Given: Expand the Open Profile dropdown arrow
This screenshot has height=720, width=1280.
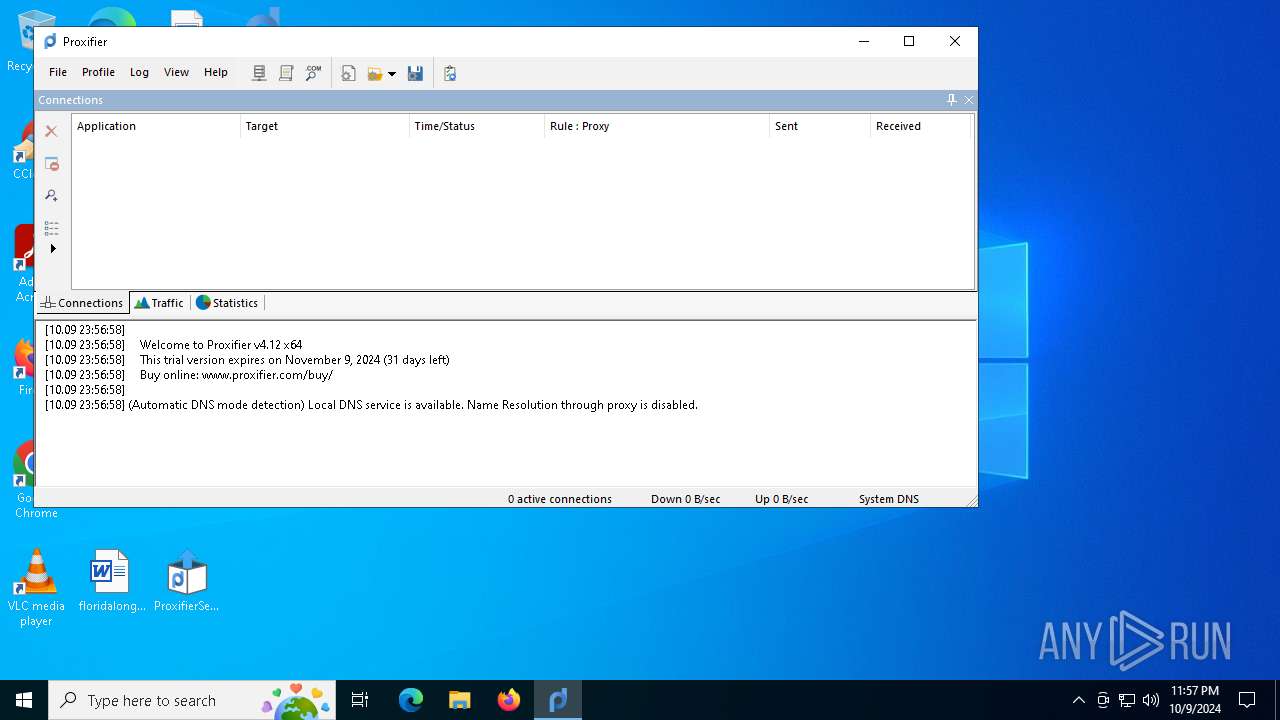Looking at the screenshot, I should pyautogui.click(x=392, y=73).
